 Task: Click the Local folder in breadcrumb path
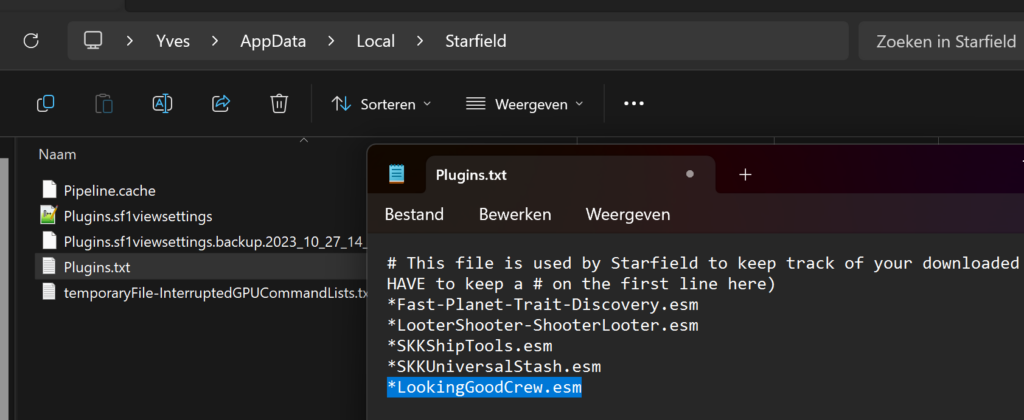click(376, 41)
